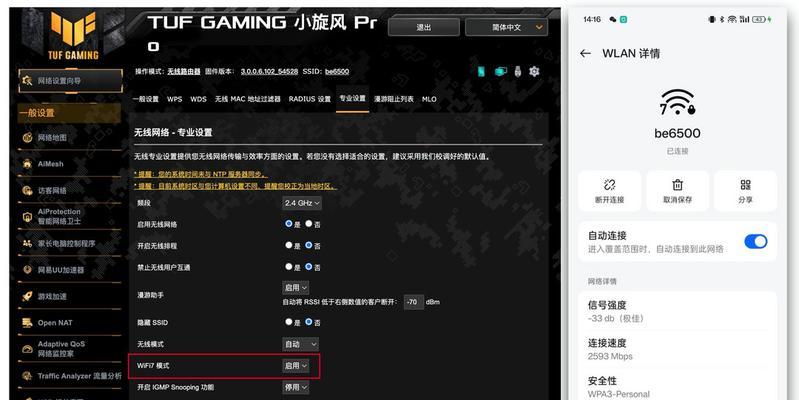Tap the 连接速度 2593 Mbps row

click(x=677, y=349)
